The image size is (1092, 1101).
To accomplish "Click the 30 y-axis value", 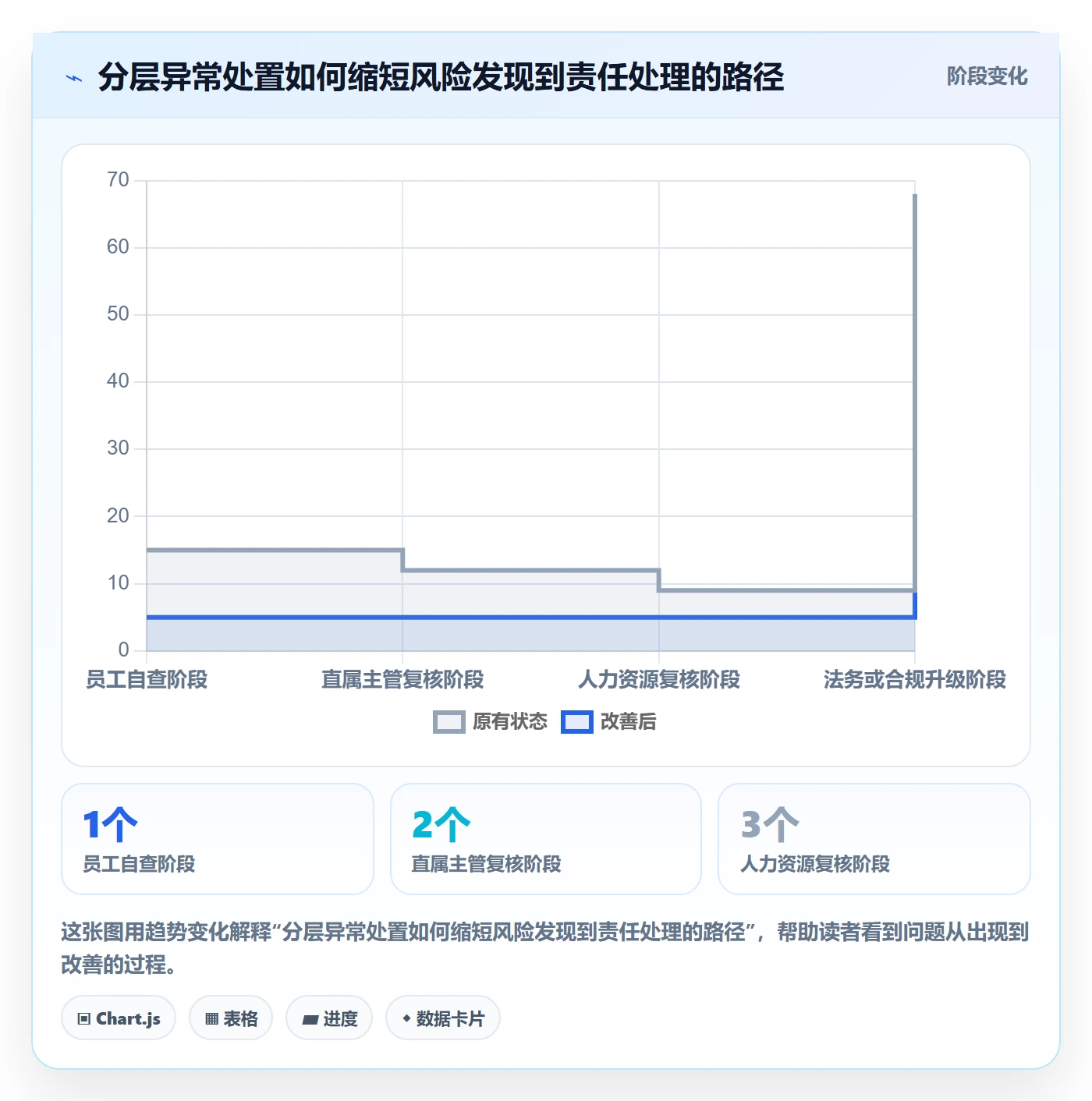I will (118, 448).
